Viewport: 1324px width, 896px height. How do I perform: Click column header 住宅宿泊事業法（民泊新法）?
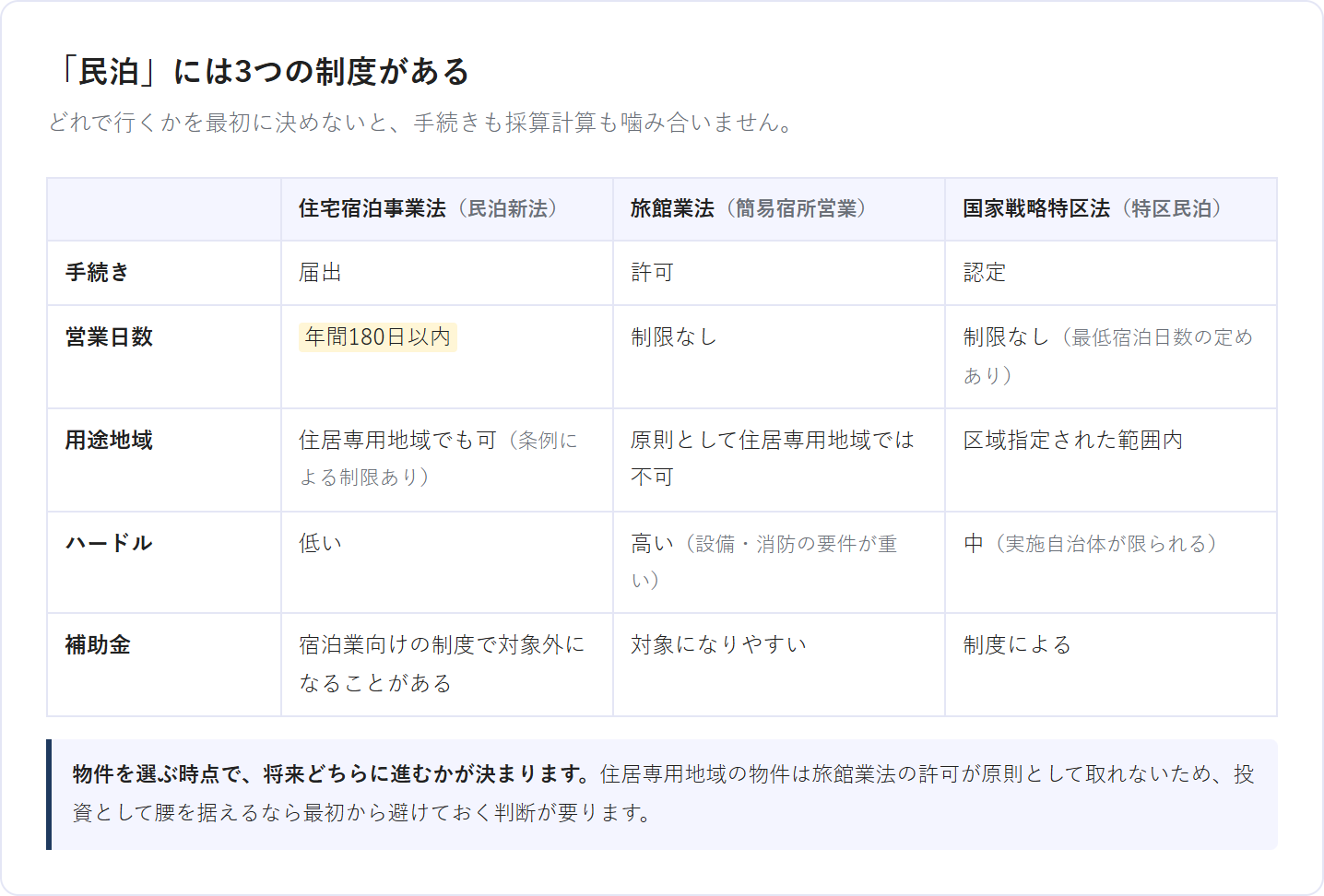(447, 209)
